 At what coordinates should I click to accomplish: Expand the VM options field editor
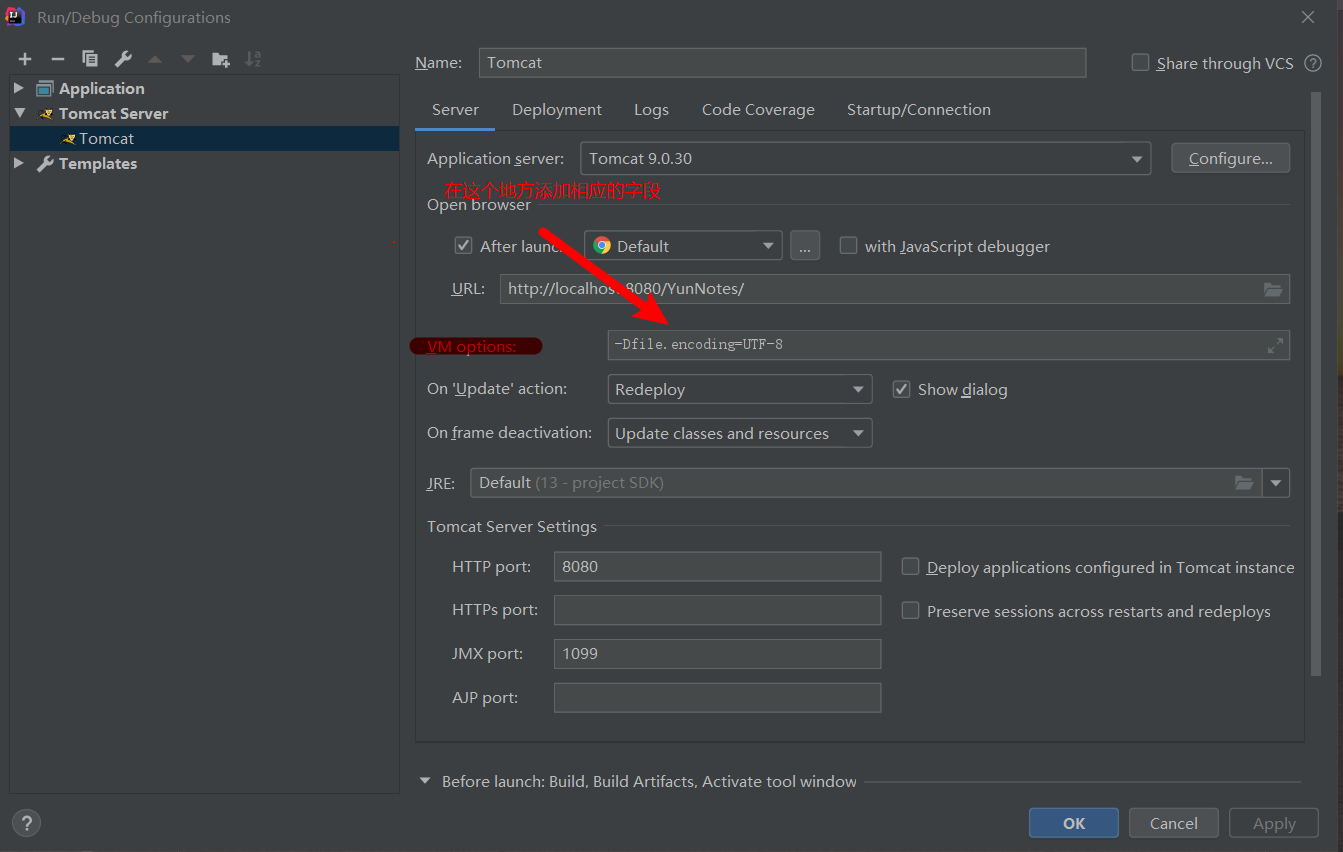pyautogui.click(x=1275, y=345)
